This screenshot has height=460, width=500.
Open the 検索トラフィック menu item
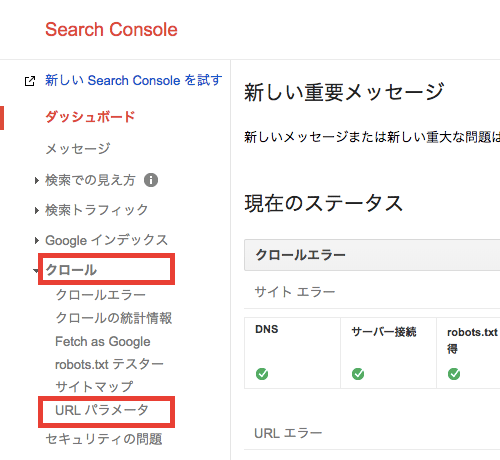[97, 210]
